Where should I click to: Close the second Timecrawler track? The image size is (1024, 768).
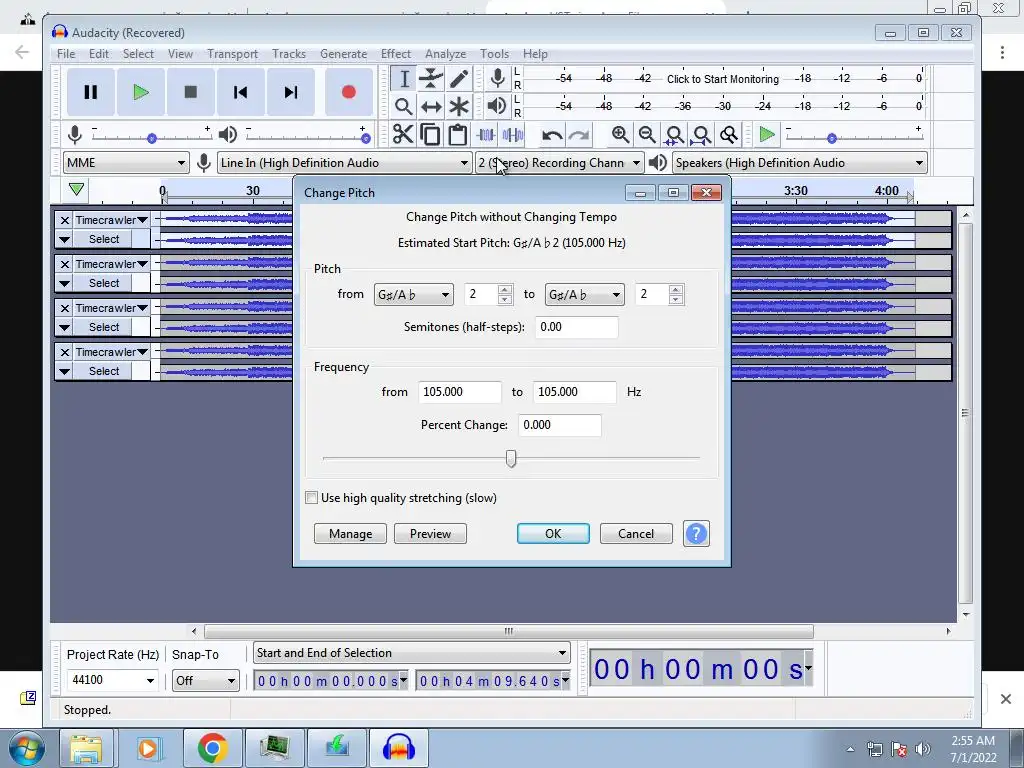[64, 264]
